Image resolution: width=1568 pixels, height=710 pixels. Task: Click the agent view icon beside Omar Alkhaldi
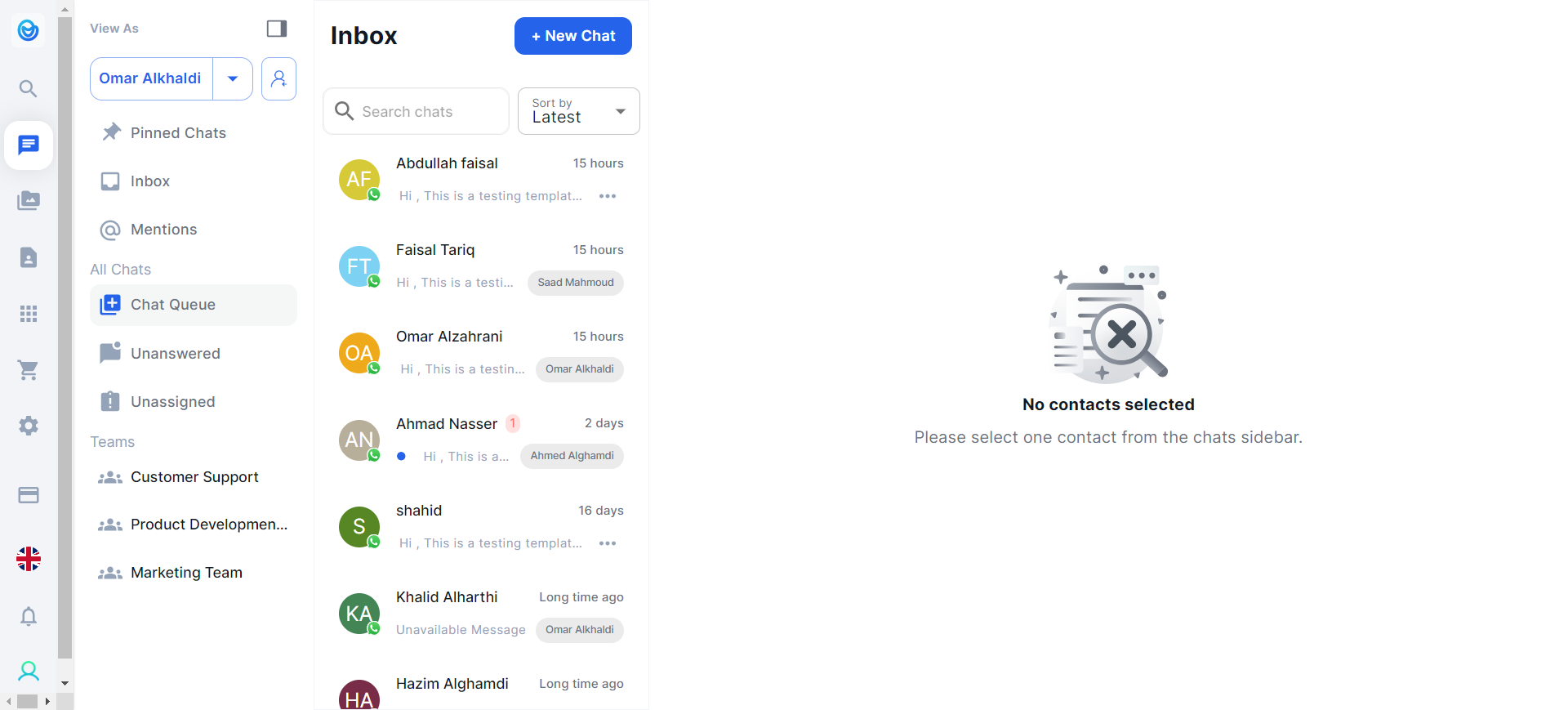tap(278, 78)
